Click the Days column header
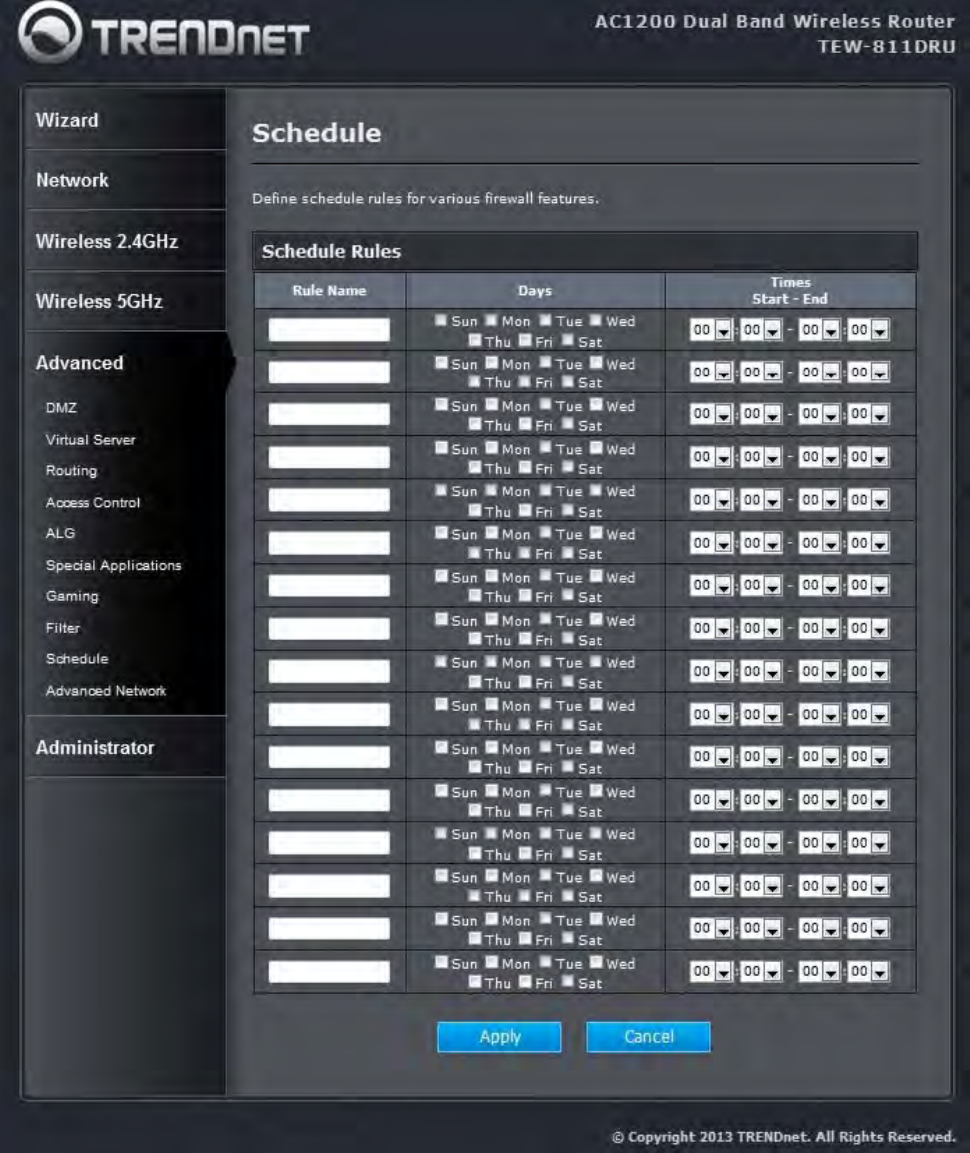The width and height of the screenshot is (970, 1153). coord(535,290)
